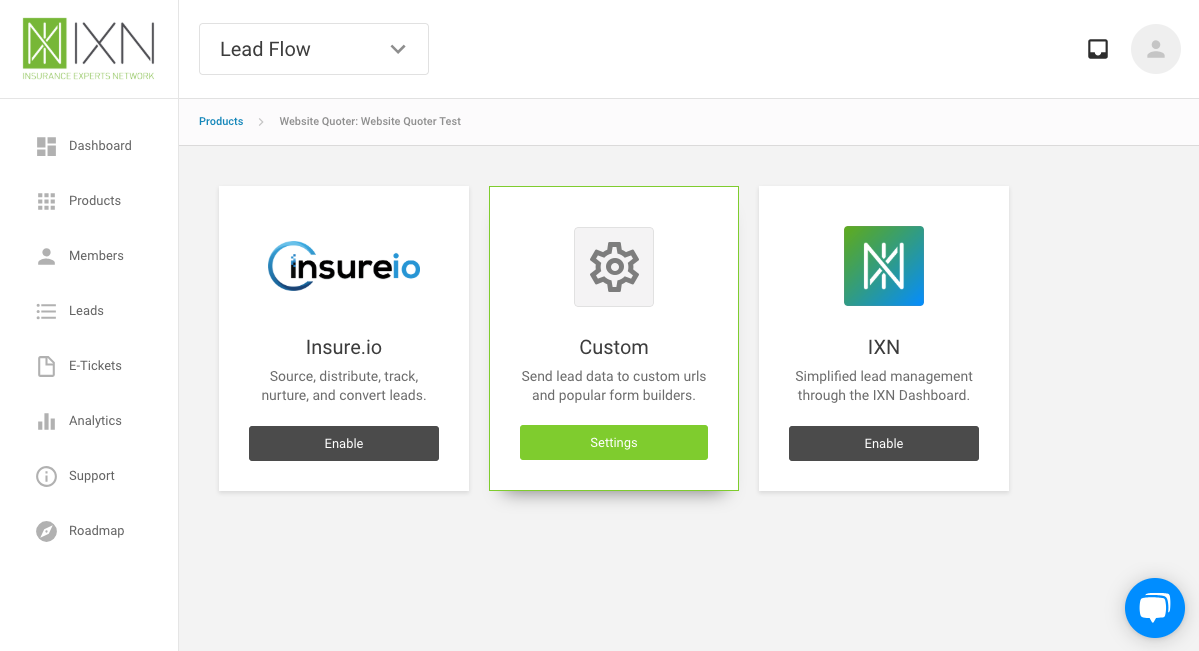Click the breadcrumb separator chevron

point(261,122)
